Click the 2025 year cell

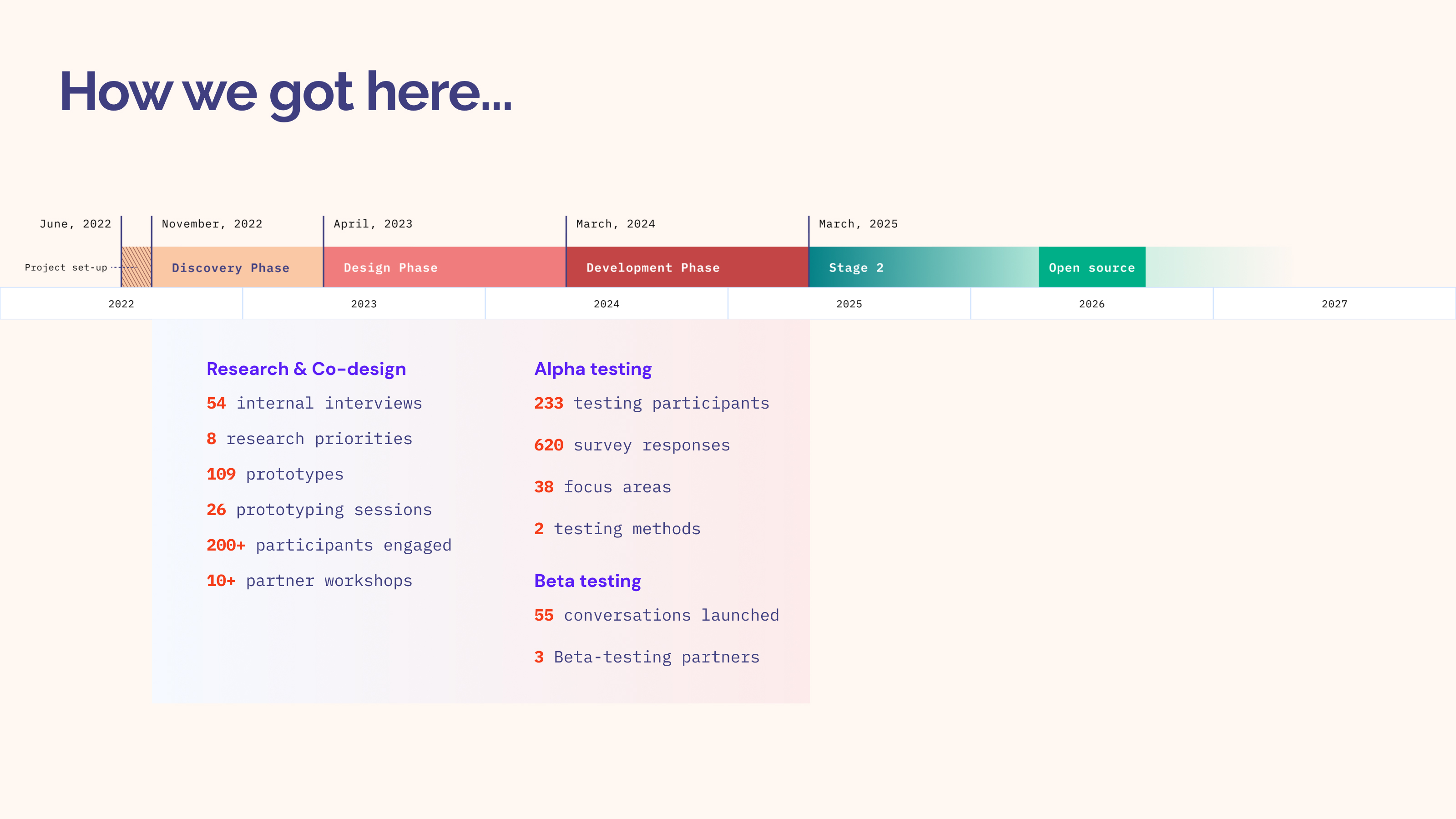tap(849, 304)
